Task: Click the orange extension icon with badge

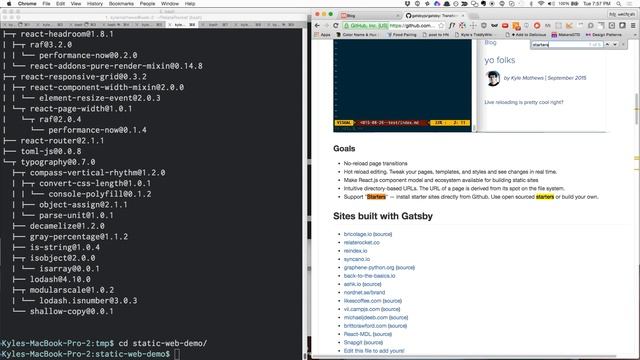Action: [x=516, y=26]
